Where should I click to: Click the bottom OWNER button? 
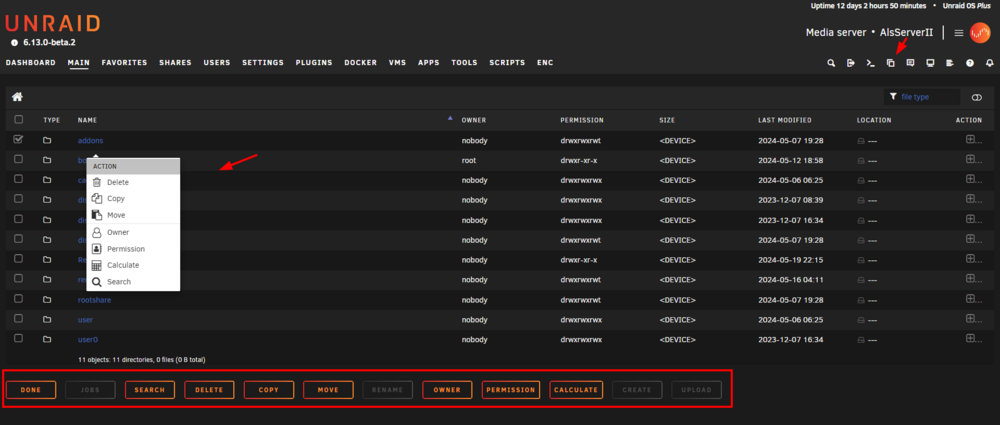click(447, 390)
